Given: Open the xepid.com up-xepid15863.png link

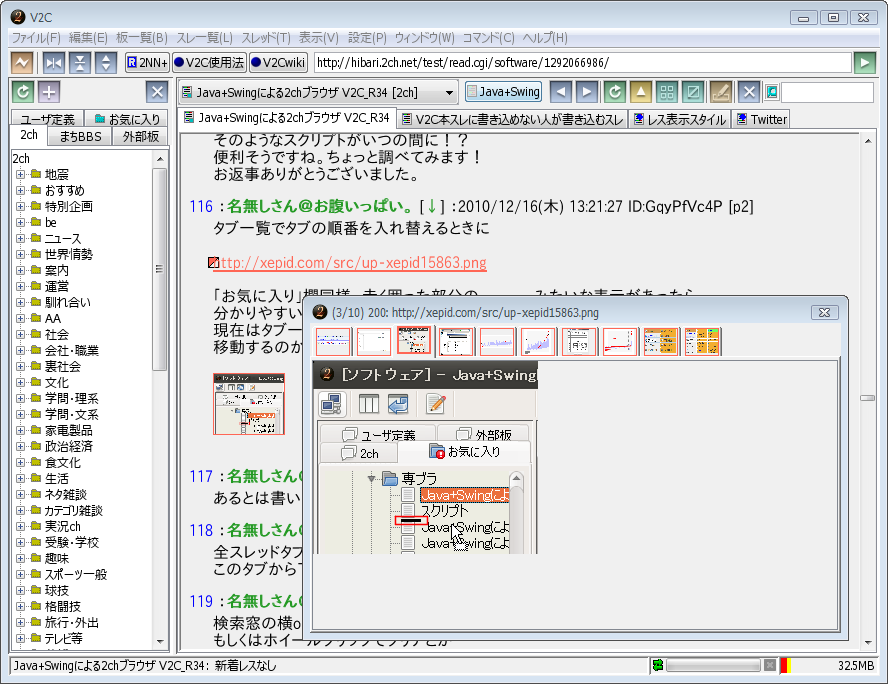Looking at the screenshot, I should point(350,263).
